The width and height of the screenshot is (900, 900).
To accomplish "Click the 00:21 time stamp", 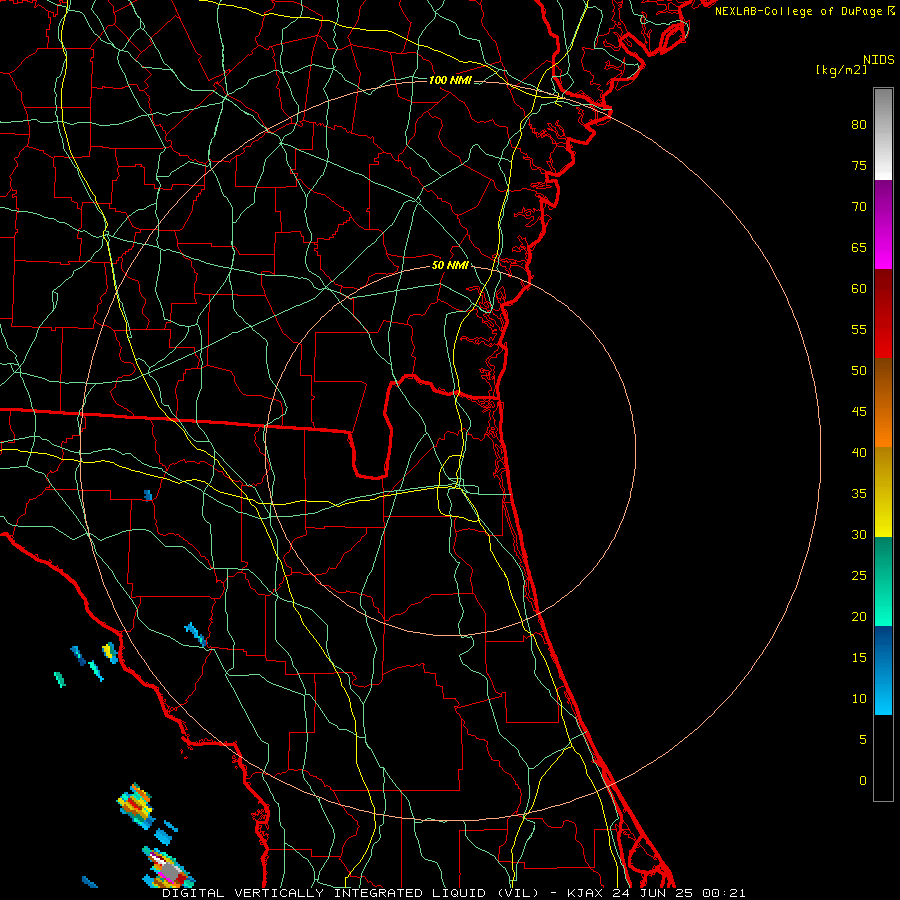I will 724,893.
